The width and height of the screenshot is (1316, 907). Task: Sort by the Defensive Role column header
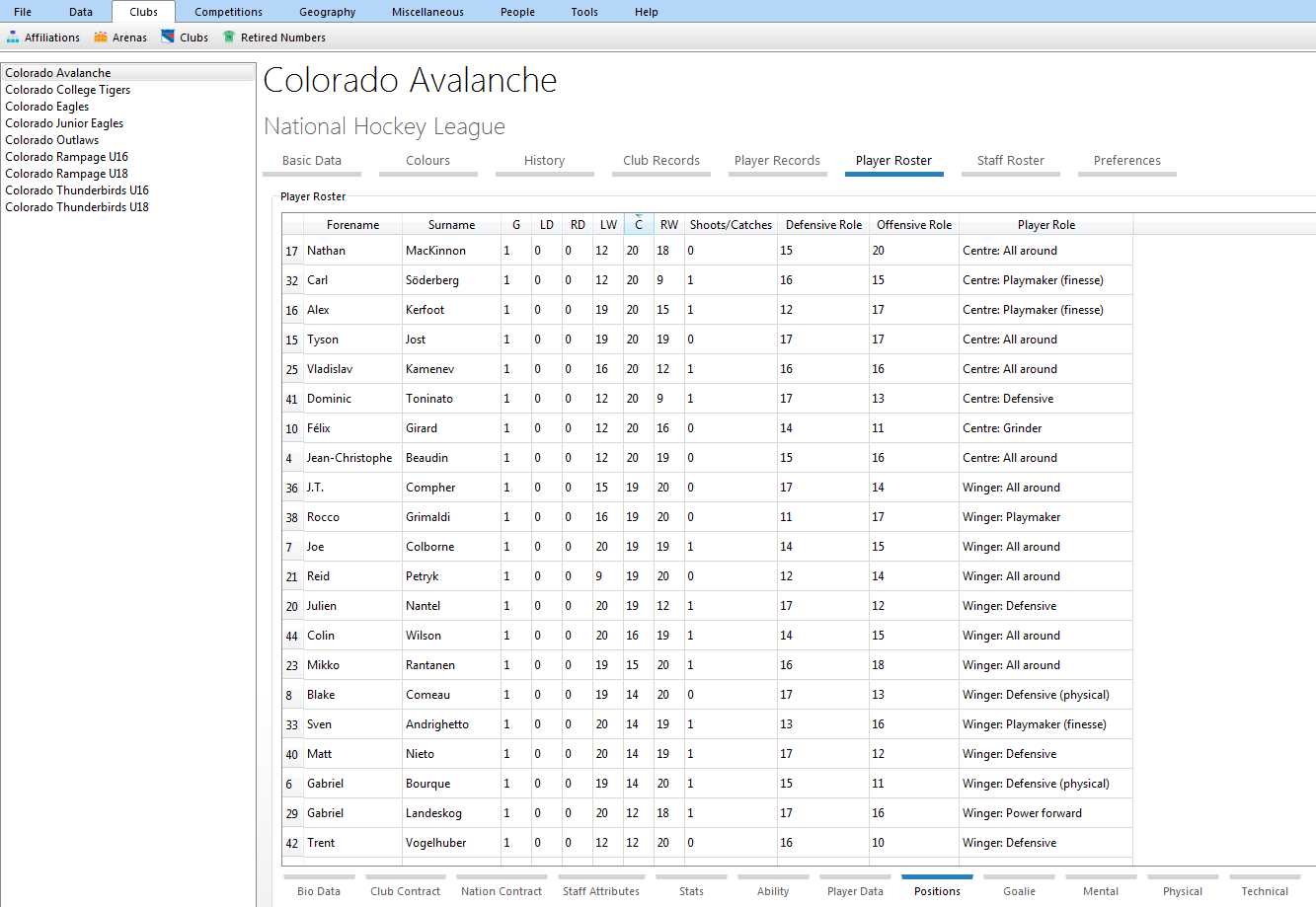click(x=824, y=225)
